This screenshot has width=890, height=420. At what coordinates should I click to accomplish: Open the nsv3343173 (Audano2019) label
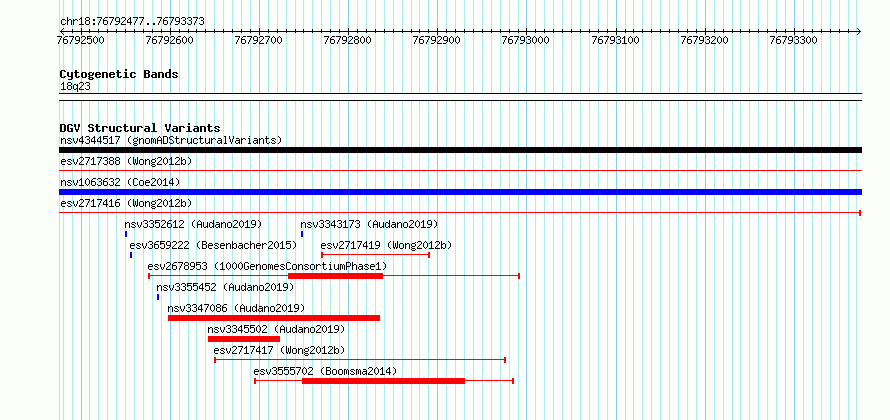(369, 224)
